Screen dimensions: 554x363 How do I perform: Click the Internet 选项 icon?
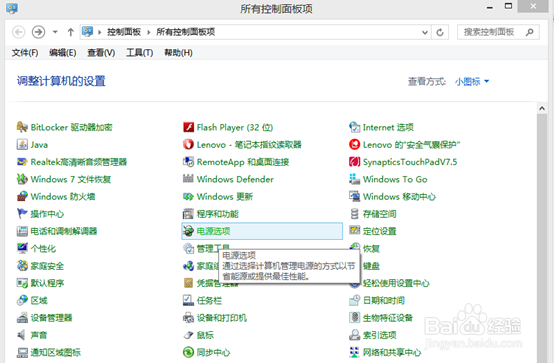pos(354,127)
